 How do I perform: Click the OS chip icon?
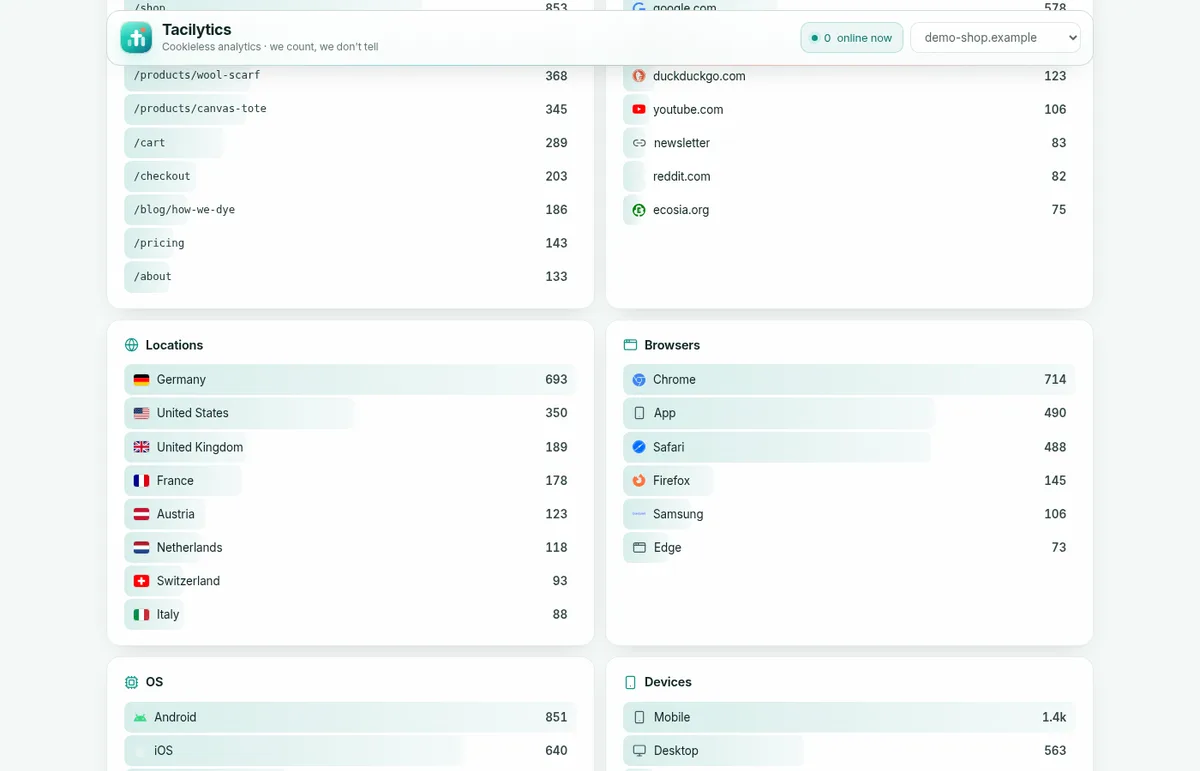point(131,682)
